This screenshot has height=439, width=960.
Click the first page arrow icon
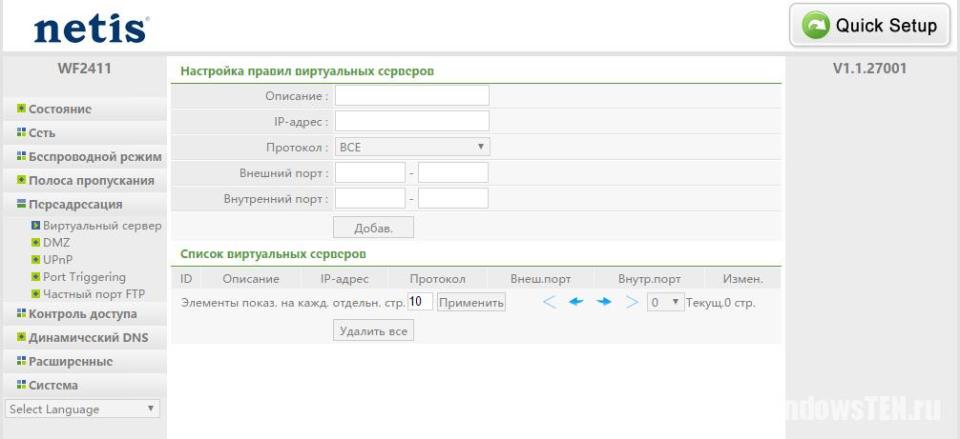pyautogui.click(x=550, y=302)
